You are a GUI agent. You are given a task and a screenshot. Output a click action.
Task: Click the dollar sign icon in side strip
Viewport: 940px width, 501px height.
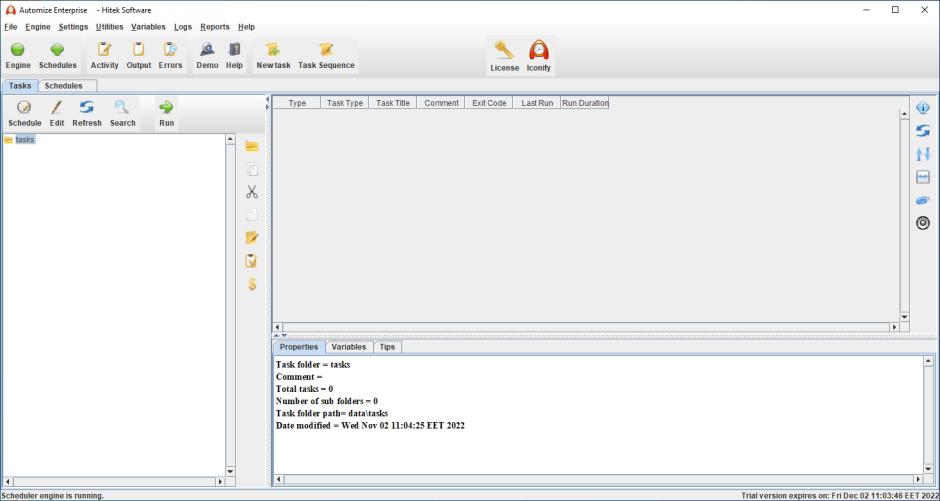coord(253,284)
